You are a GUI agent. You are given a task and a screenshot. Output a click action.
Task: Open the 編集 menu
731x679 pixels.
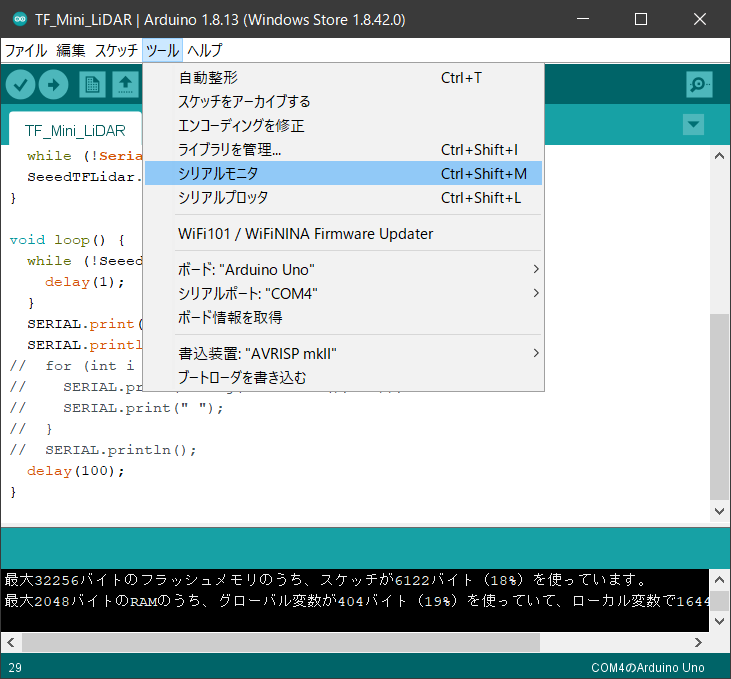pos(71,50)
